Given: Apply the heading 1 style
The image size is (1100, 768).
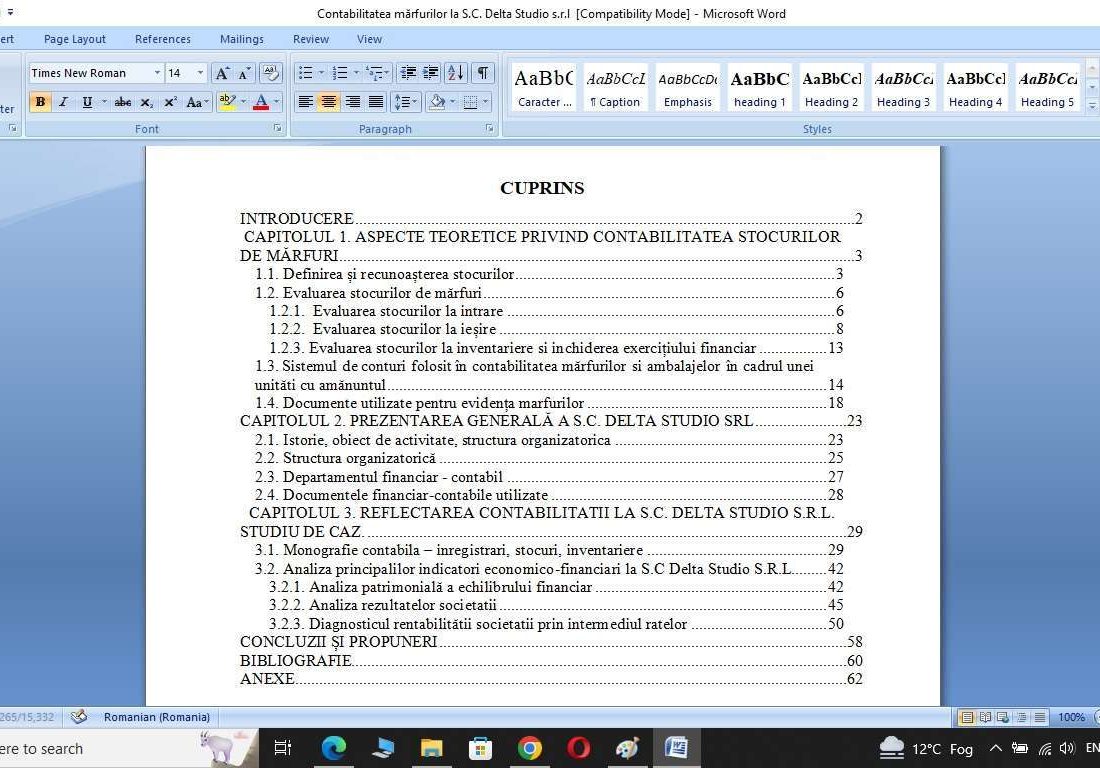Looking at the screenshot, I should 760,87.
